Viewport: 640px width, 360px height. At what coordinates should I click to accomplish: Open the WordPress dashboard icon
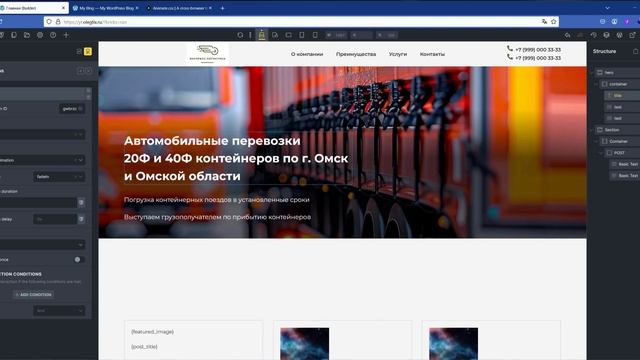click(620, 35)
